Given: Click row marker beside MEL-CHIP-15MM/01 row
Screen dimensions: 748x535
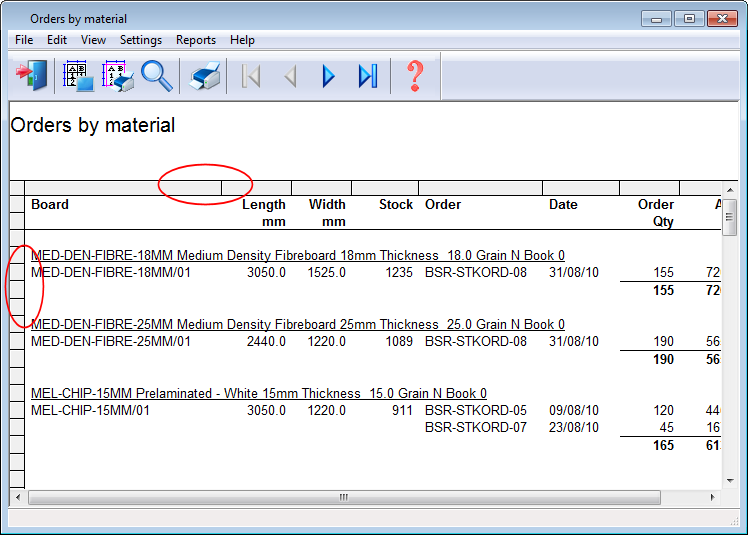Looking at the screenshot, I should pos(17,410).
